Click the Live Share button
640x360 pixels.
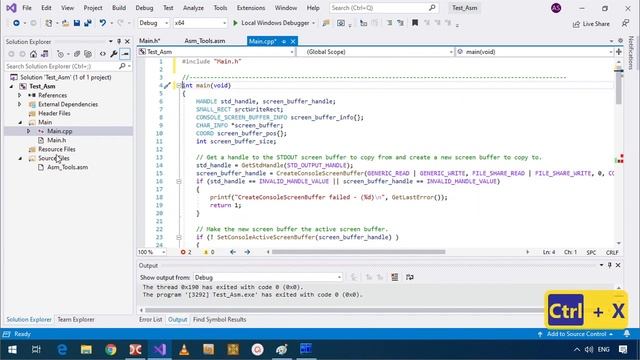pyautogui.click(x=591, y=24)
